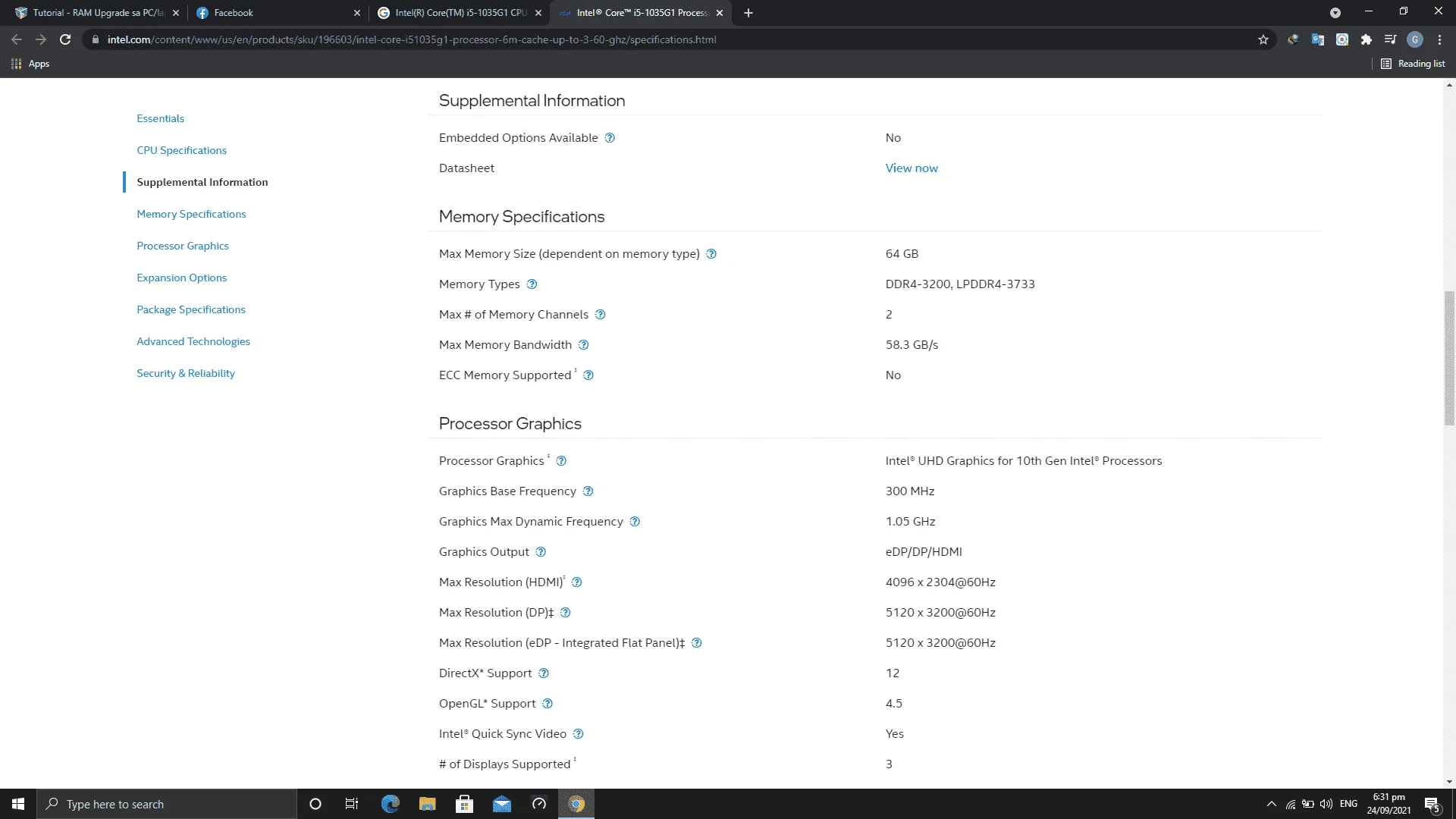Click Graphics Output help icon
Screen dimensions: 1456x819
(541, 552)
